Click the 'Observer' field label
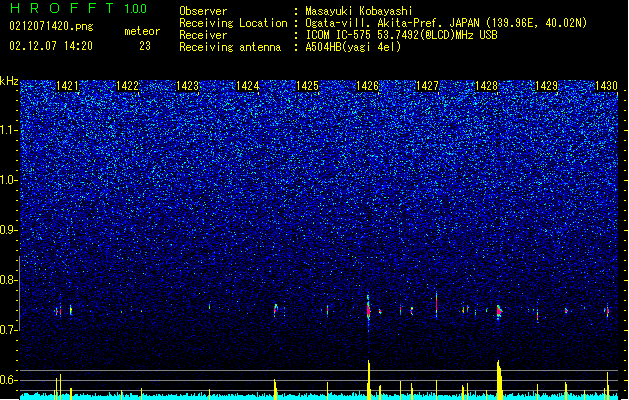Screen dimensions: 629x400 (x=203, y=11)
